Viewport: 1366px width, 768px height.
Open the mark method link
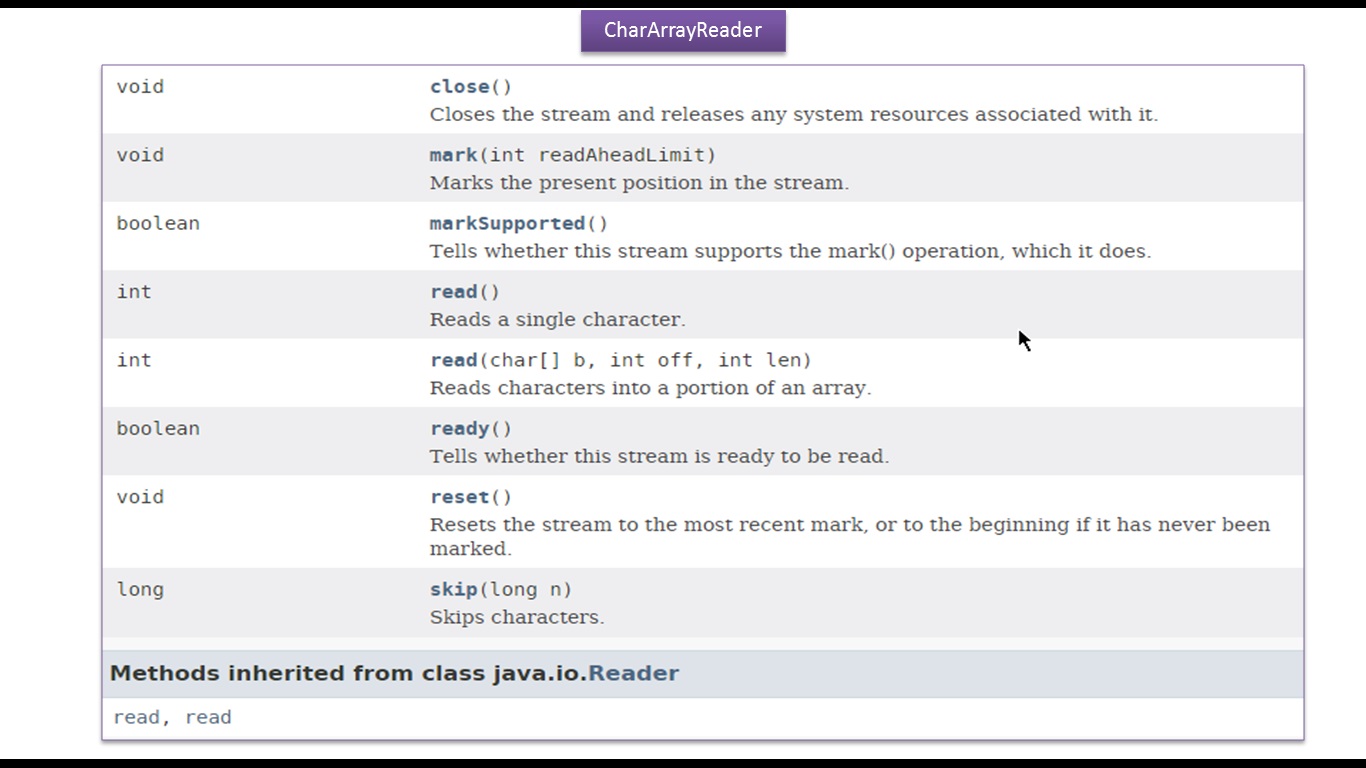[x=453, y=155]
